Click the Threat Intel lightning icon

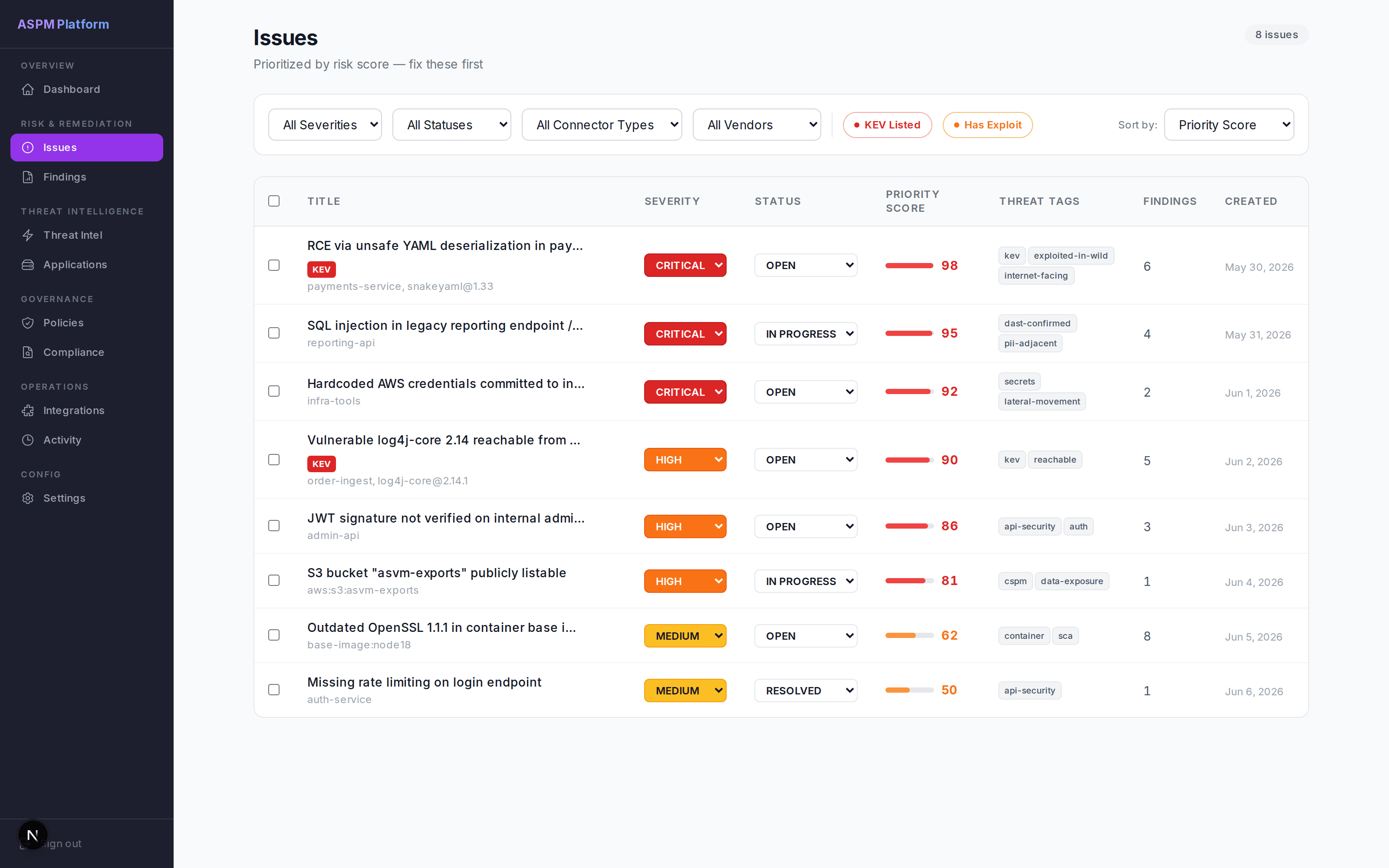[27, 235]
